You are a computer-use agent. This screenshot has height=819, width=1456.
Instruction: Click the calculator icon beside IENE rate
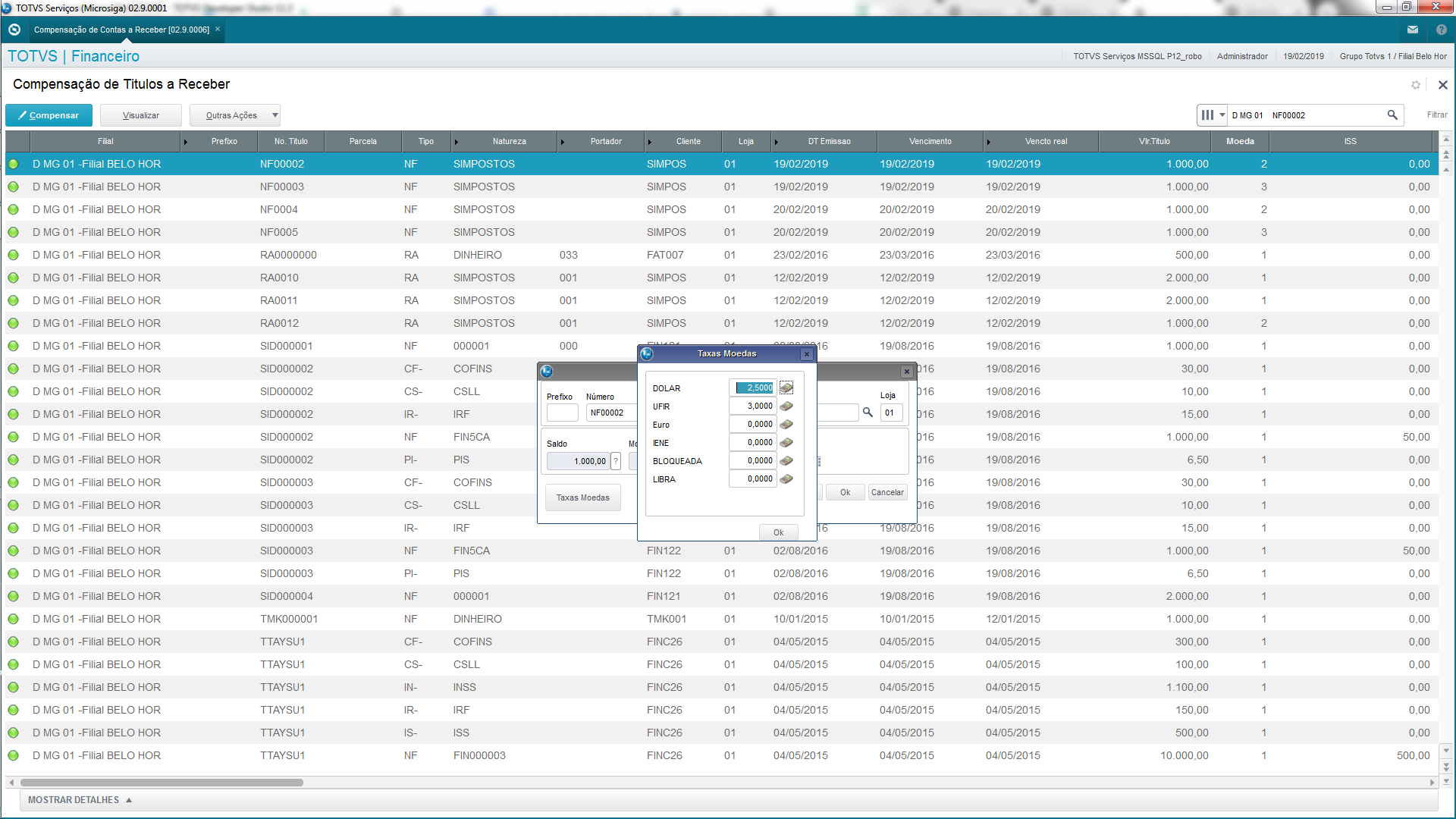click(x=786, y=443)
